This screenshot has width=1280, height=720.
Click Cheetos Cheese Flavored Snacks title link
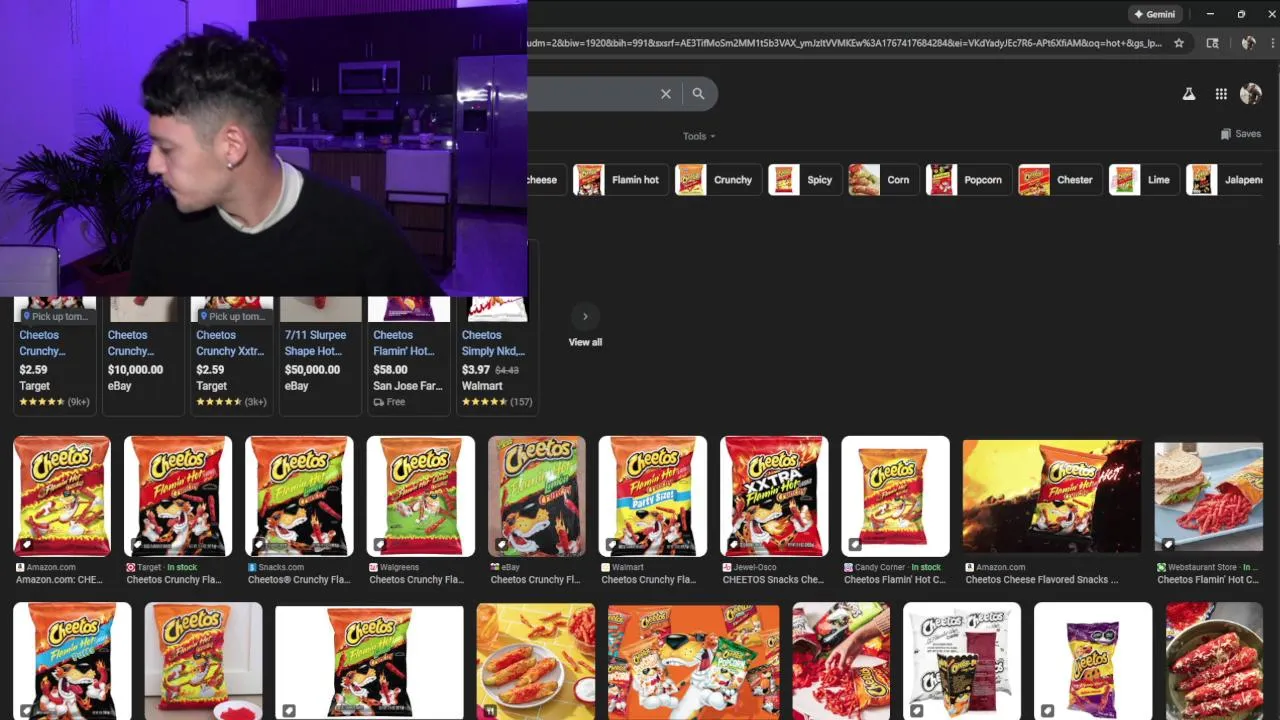tap(1042, 580)
